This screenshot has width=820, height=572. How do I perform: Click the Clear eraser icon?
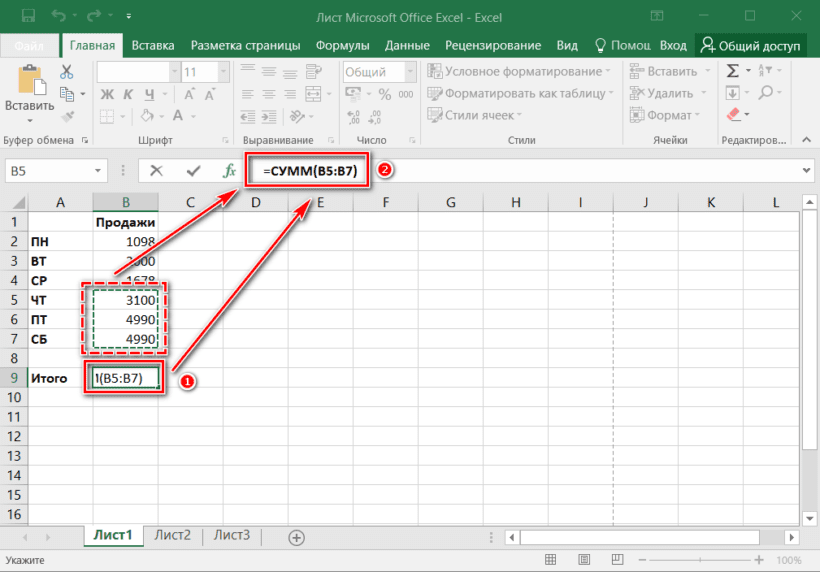(734, 114)
